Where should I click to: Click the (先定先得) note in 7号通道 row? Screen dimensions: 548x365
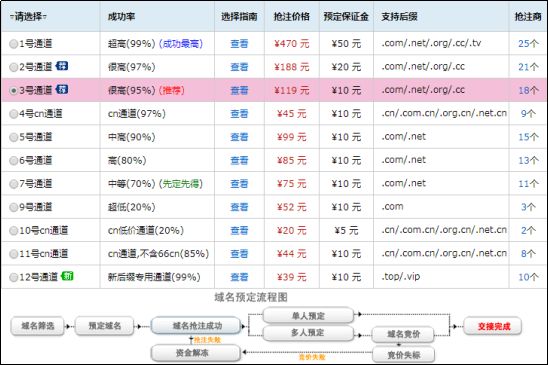[181, 184]
